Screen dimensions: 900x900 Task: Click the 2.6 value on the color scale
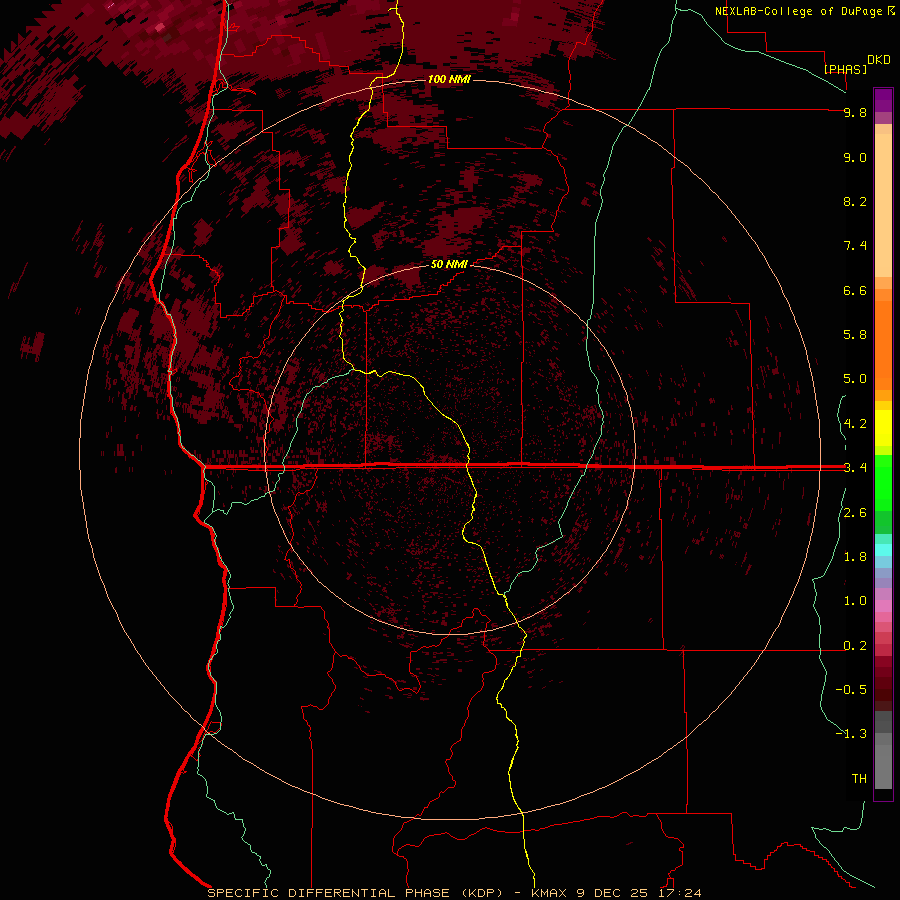[855, 513]
